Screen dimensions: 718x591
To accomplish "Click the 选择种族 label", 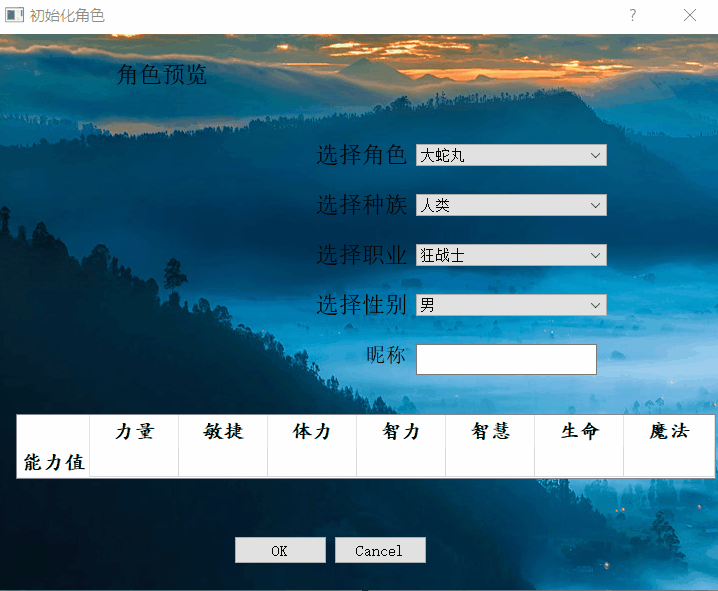I will [362, 205].
